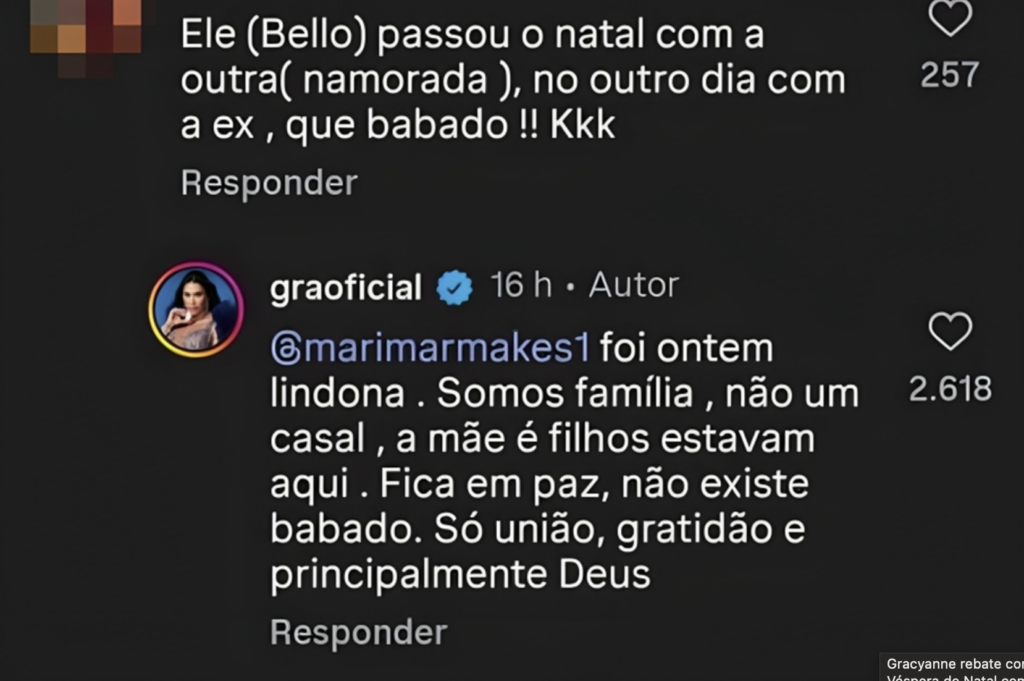View the 2.618 likes count
This screenshot has width=1024, height=681.
point(950,389)
